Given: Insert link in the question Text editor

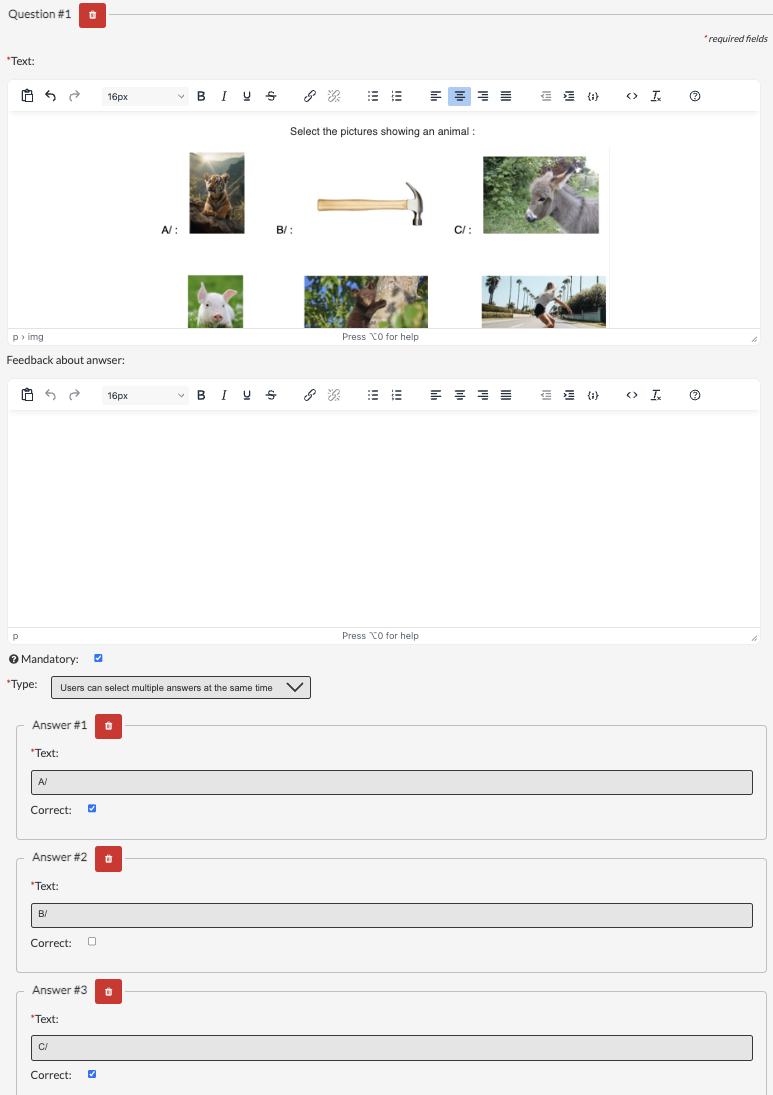Looking at the screenshot, I should click(310, 96).
